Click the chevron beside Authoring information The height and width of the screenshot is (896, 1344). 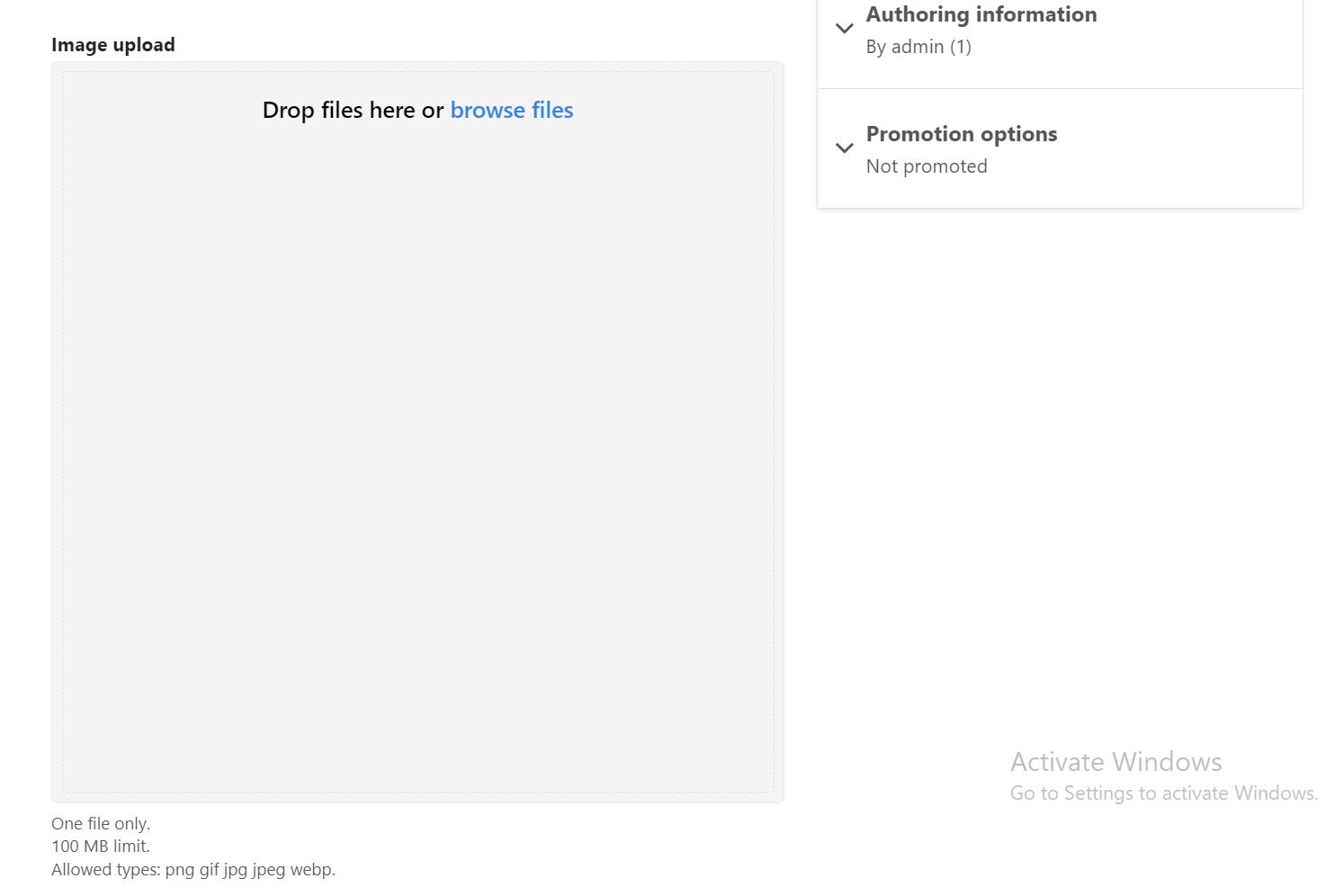coord(844,28)
